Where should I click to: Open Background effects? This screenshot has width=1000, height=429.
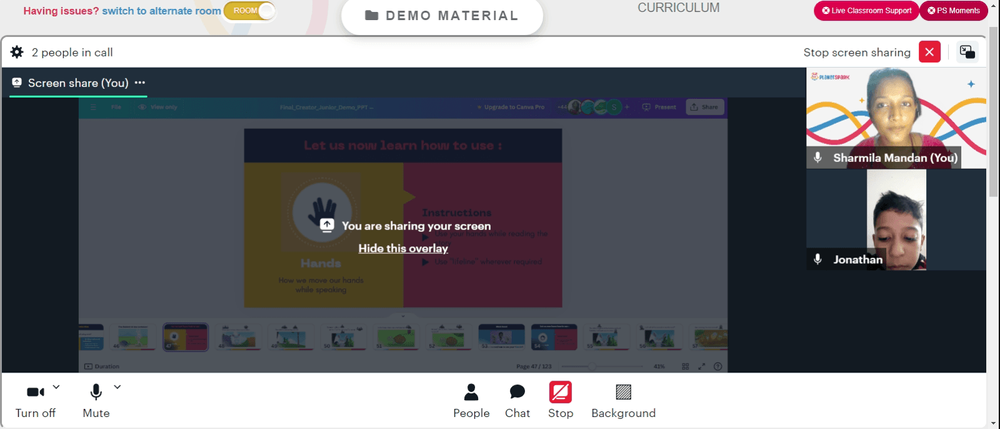(623, 402)
